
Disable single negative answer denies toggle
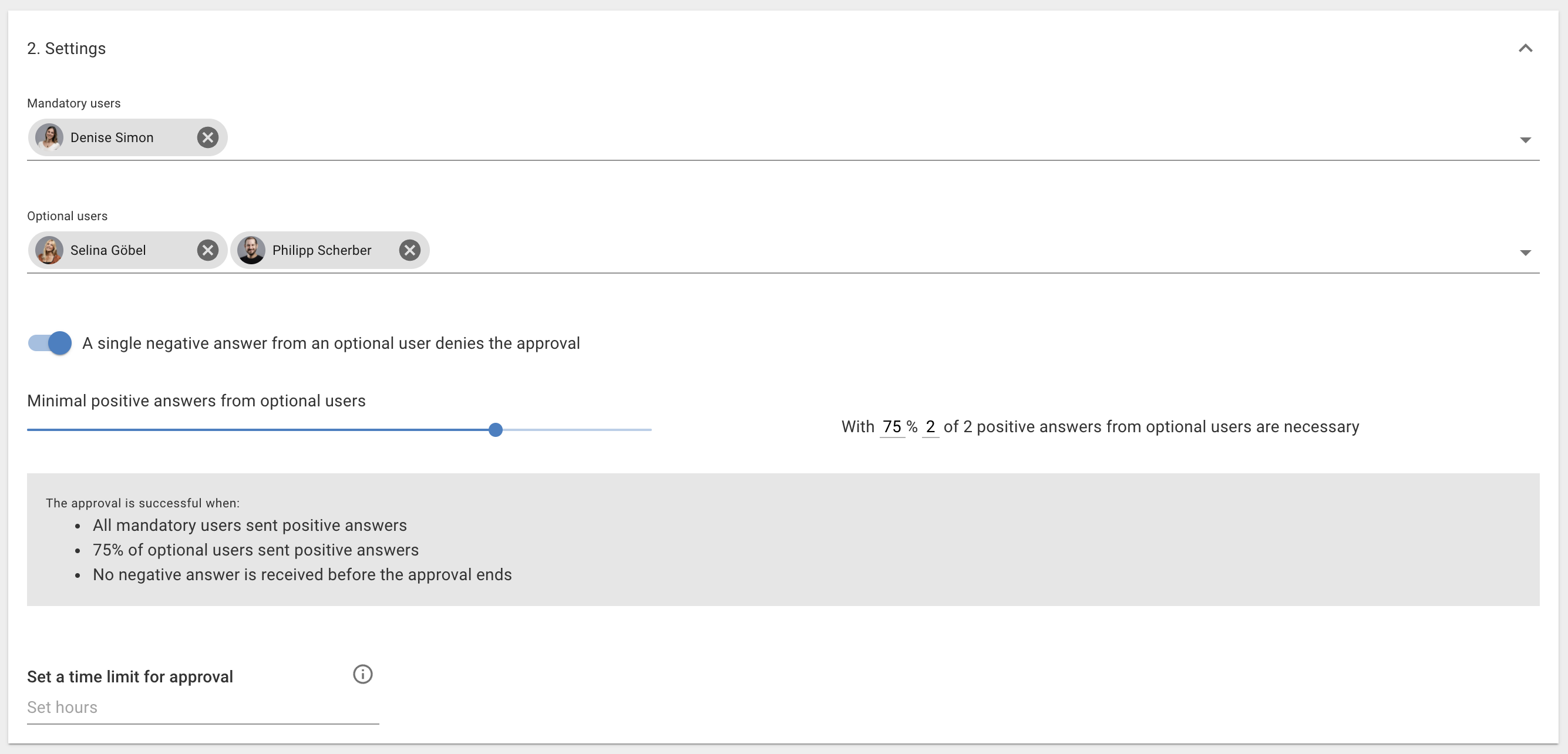50,343
